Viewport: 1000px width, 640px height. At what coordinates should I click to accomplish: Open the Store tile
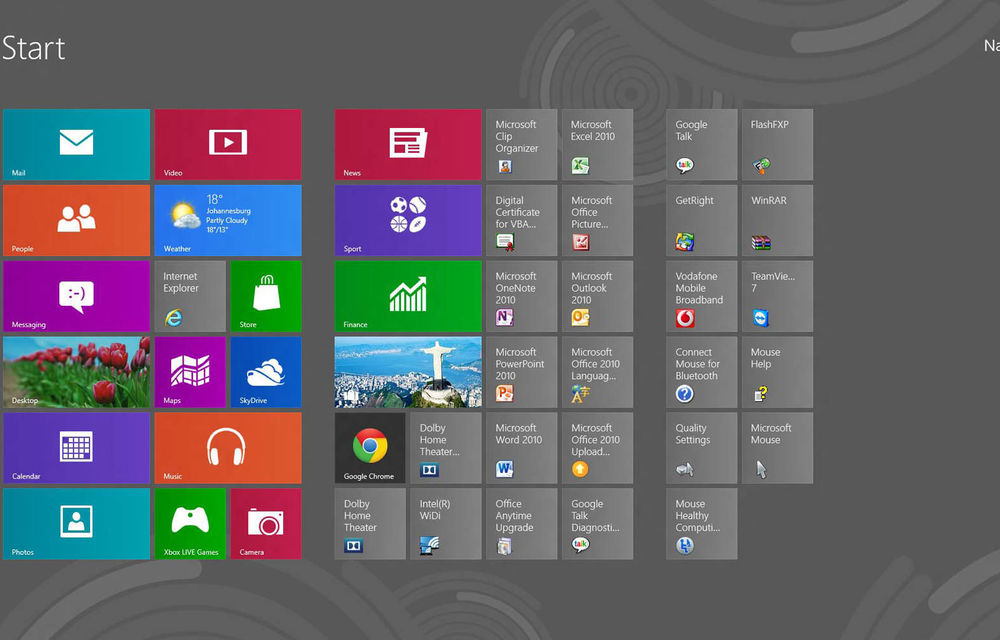pyautogui.click(x=265, y=296)
